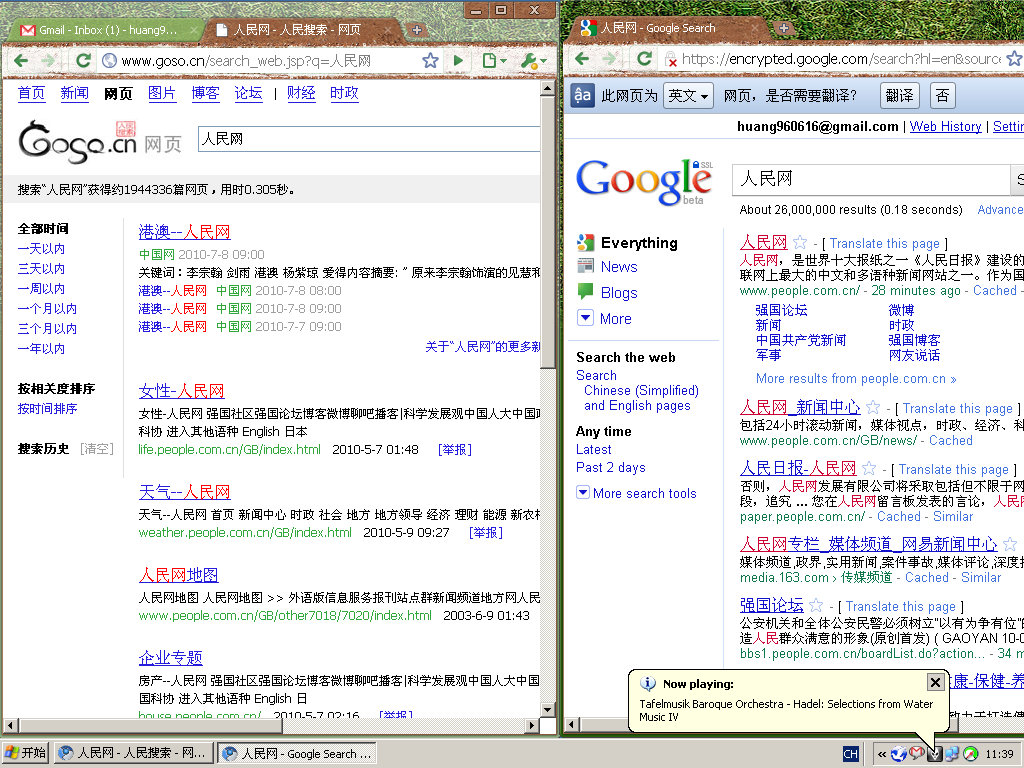Open the 英文 language dropdown in translate bar
1024x768 pixels.
pyautogui.click(x=688, y=95)
